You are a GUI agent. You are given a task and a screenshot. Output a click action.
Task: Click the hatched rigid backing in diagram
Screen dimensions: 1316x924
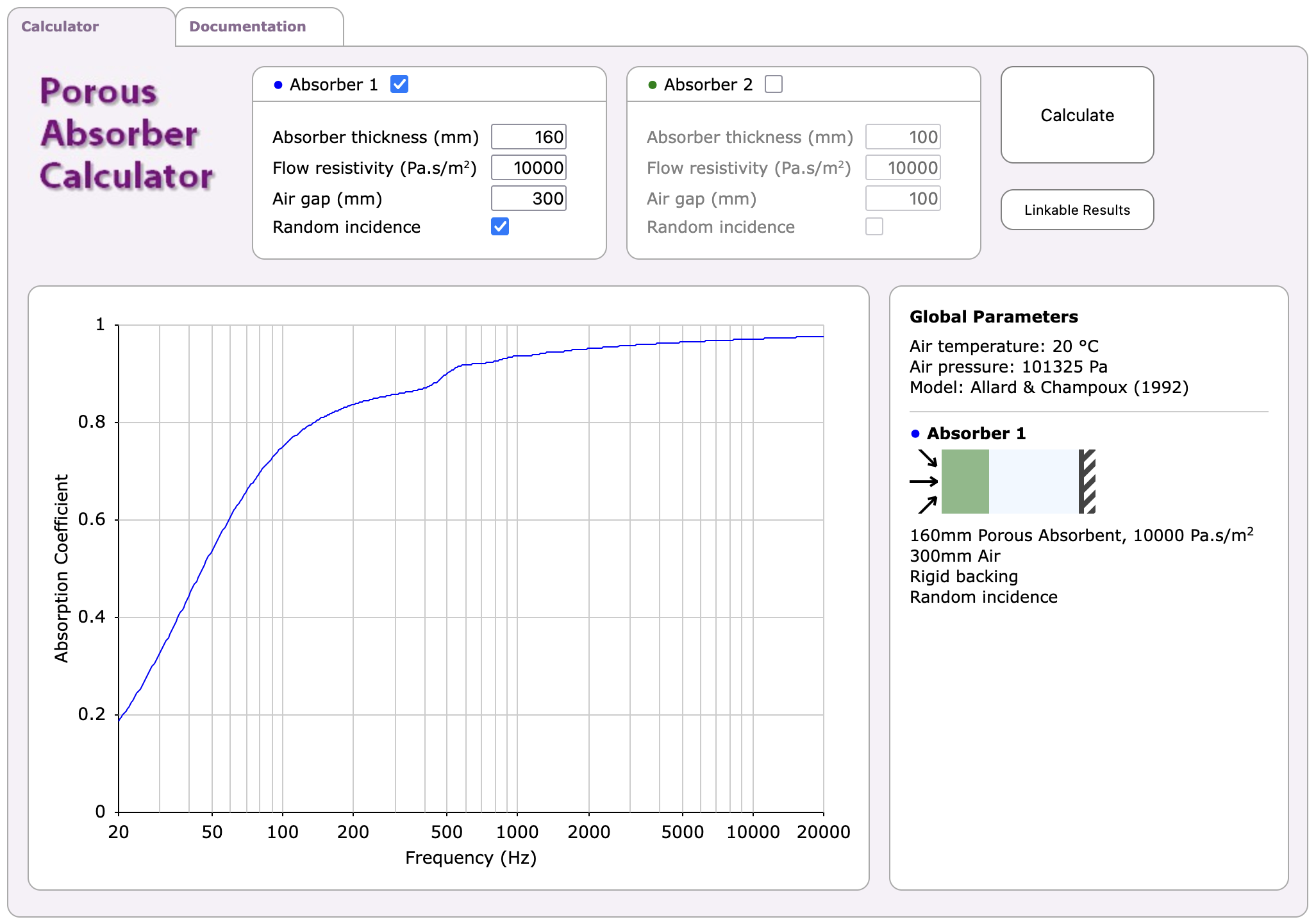point(1087,482)
